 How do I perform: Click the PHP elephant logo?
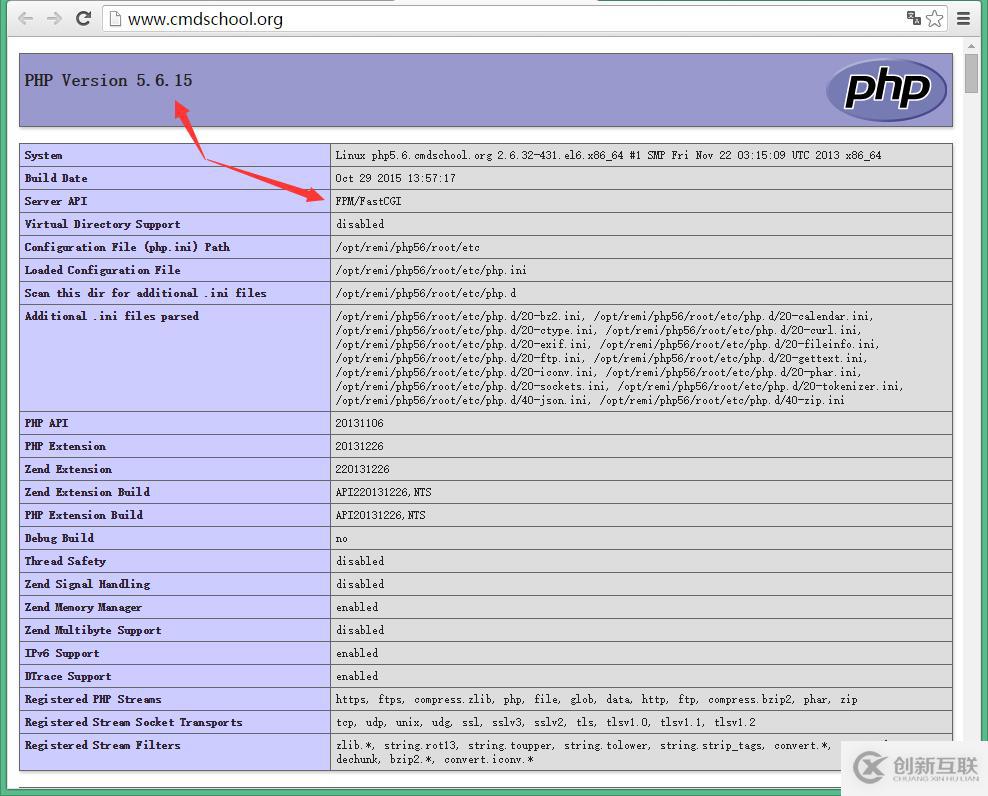click(x=884, y=90)
